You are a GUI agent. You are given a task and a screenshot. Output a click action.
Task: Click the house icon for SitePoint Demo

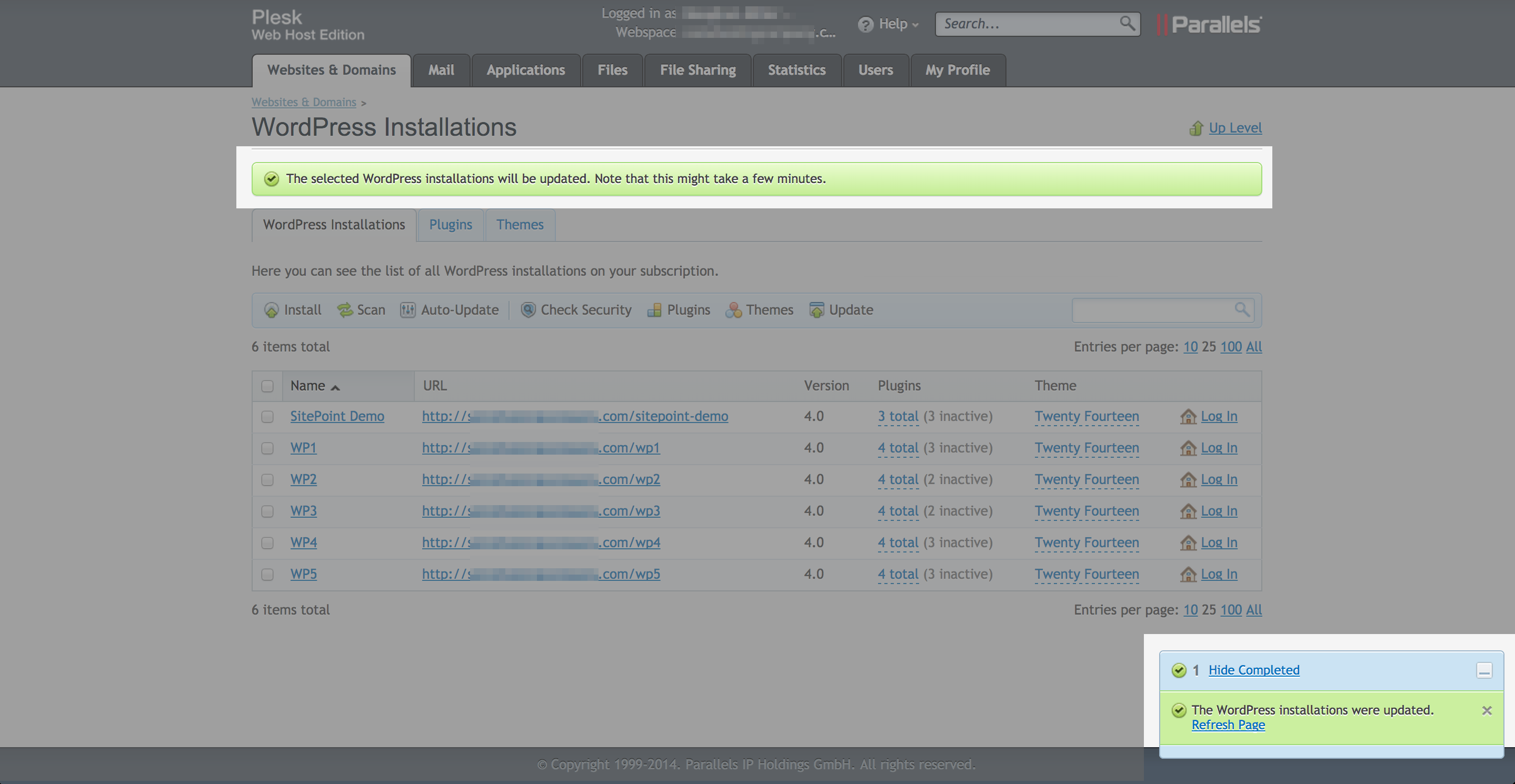1188,417
